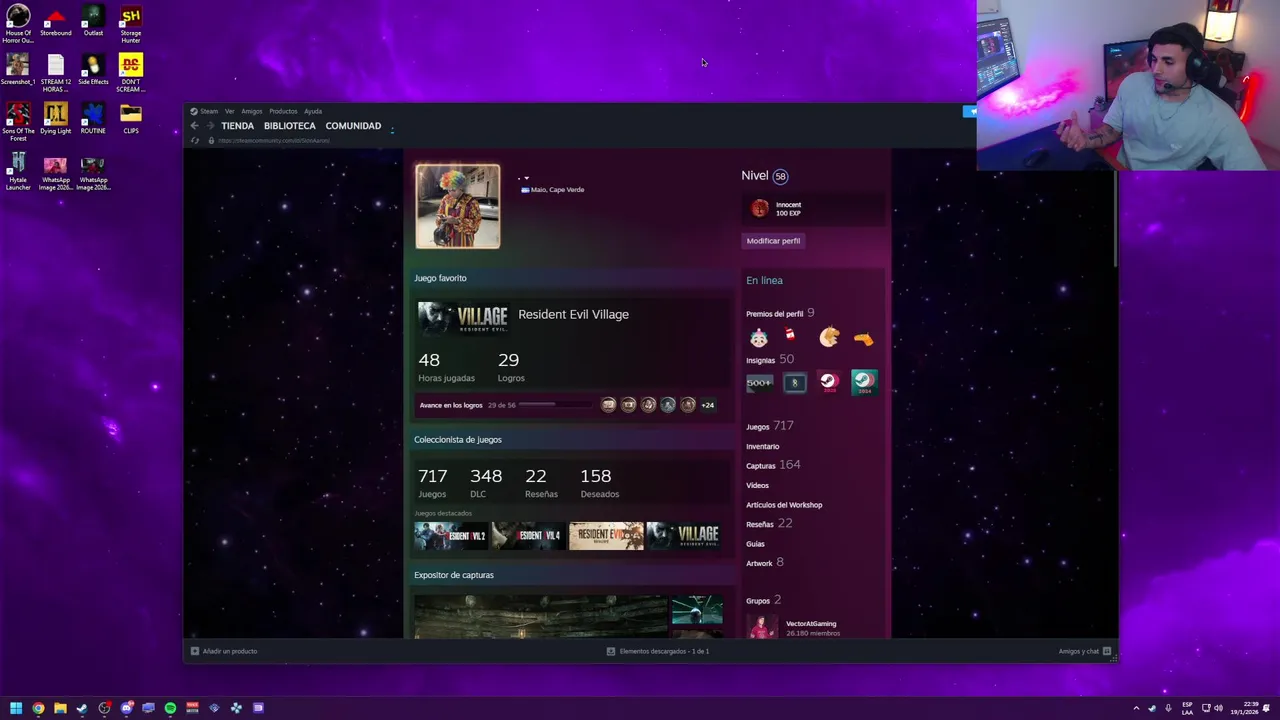This screenshot has height=720, width=1280.
Task: Switch to the TIENDA tab
Action: click(237, 126)
